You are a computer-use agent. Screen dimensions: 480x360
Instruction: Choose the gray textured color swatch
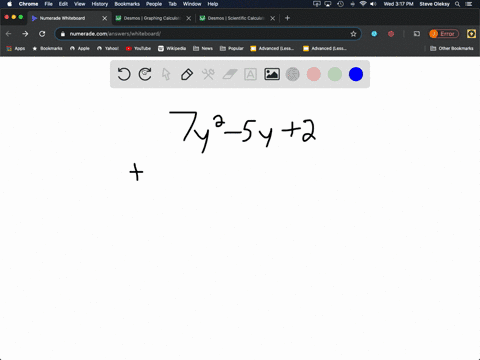293,74
